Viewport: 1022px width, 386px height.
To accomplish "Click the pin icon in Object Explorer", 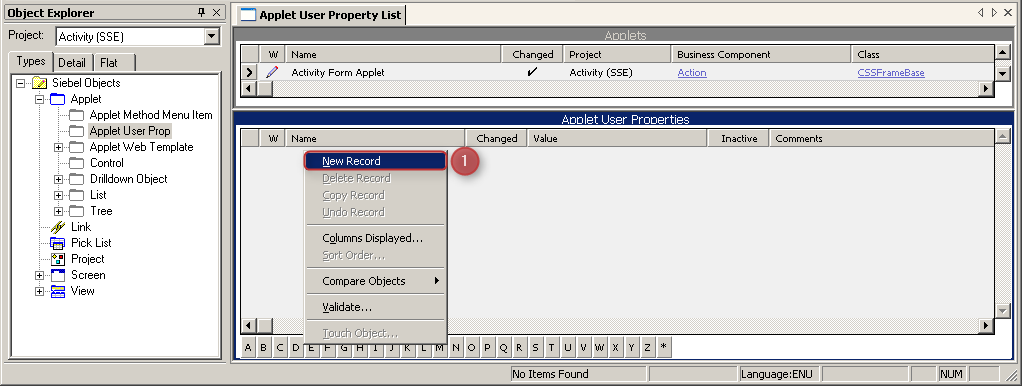I will tap(201, 12).
